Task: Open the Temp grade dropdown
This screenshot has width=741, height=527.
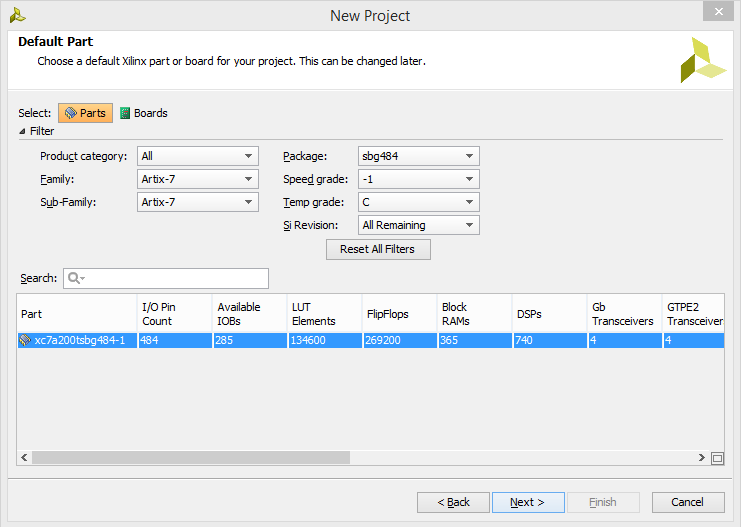Action: coord(419,202)
